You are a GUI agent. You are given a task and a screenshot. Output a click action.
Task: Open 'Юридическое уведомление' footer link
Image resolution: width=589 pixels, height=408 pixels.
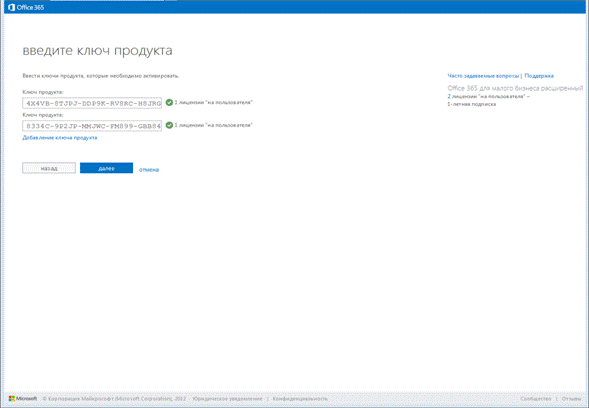(227, 399)
